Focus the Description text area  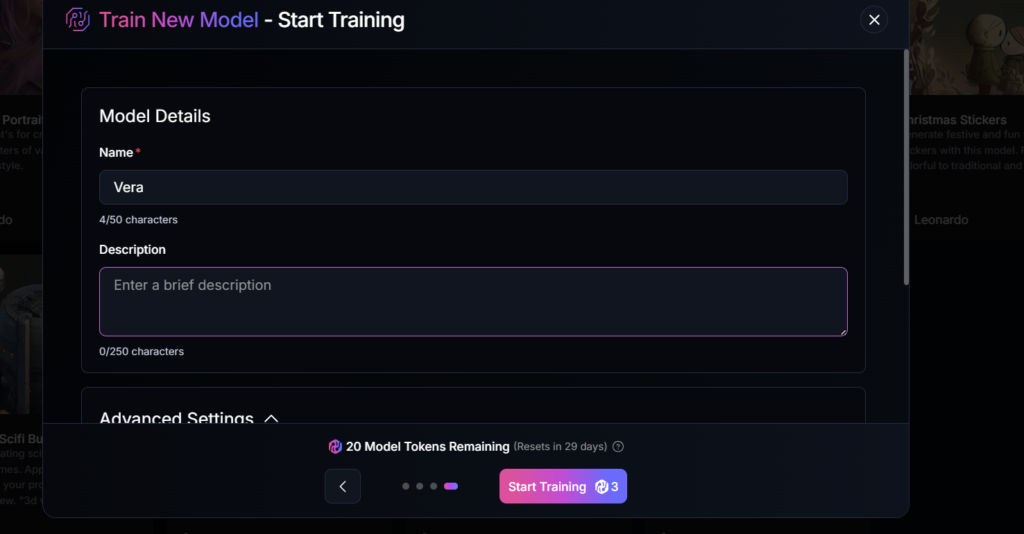tap(473, 302)
